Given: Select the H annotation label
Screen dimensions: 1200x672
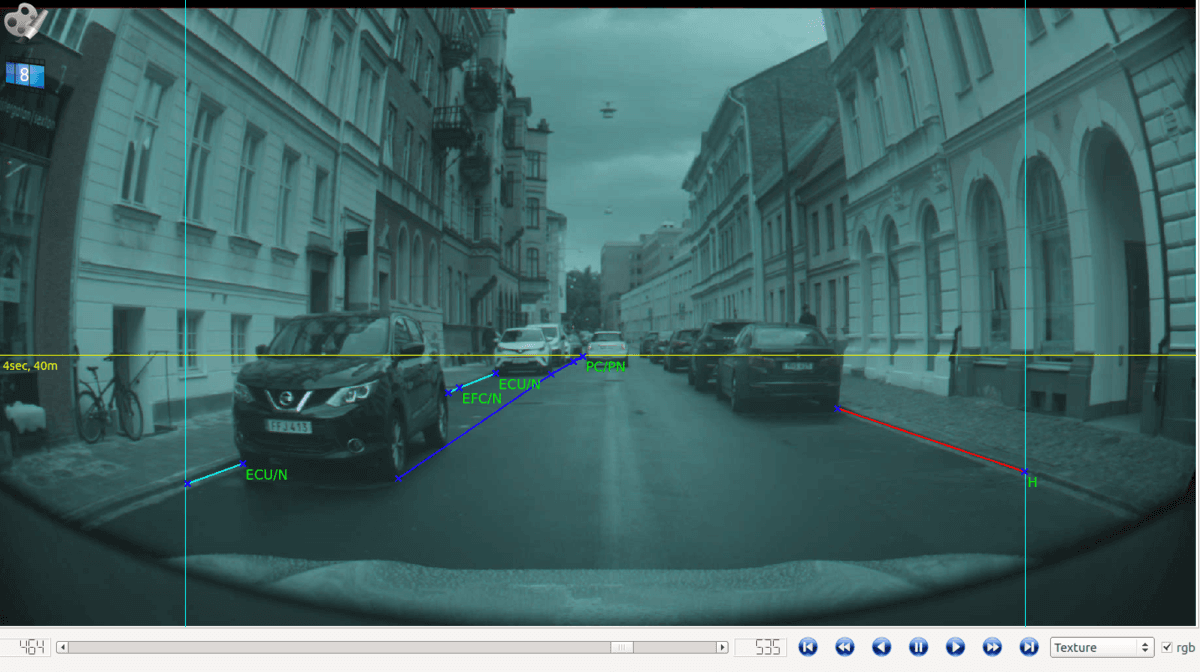Looking at the screenshot, I should click(1032, 482).
